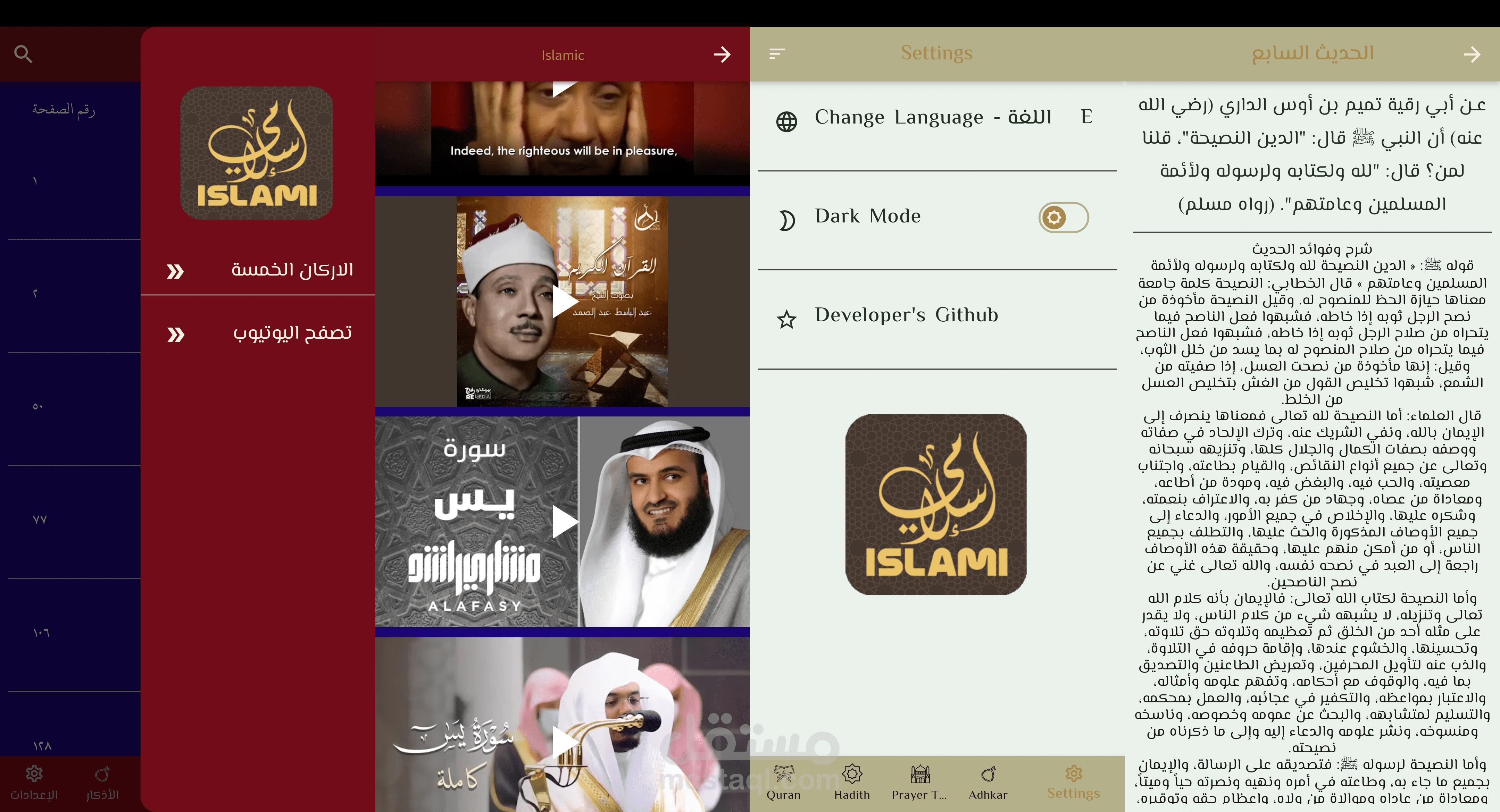Viewport: 1500px width, 812px height.
Task: Toggle the Dark Mode switch
Action: pyautogui.click(x=1063, y=218)
